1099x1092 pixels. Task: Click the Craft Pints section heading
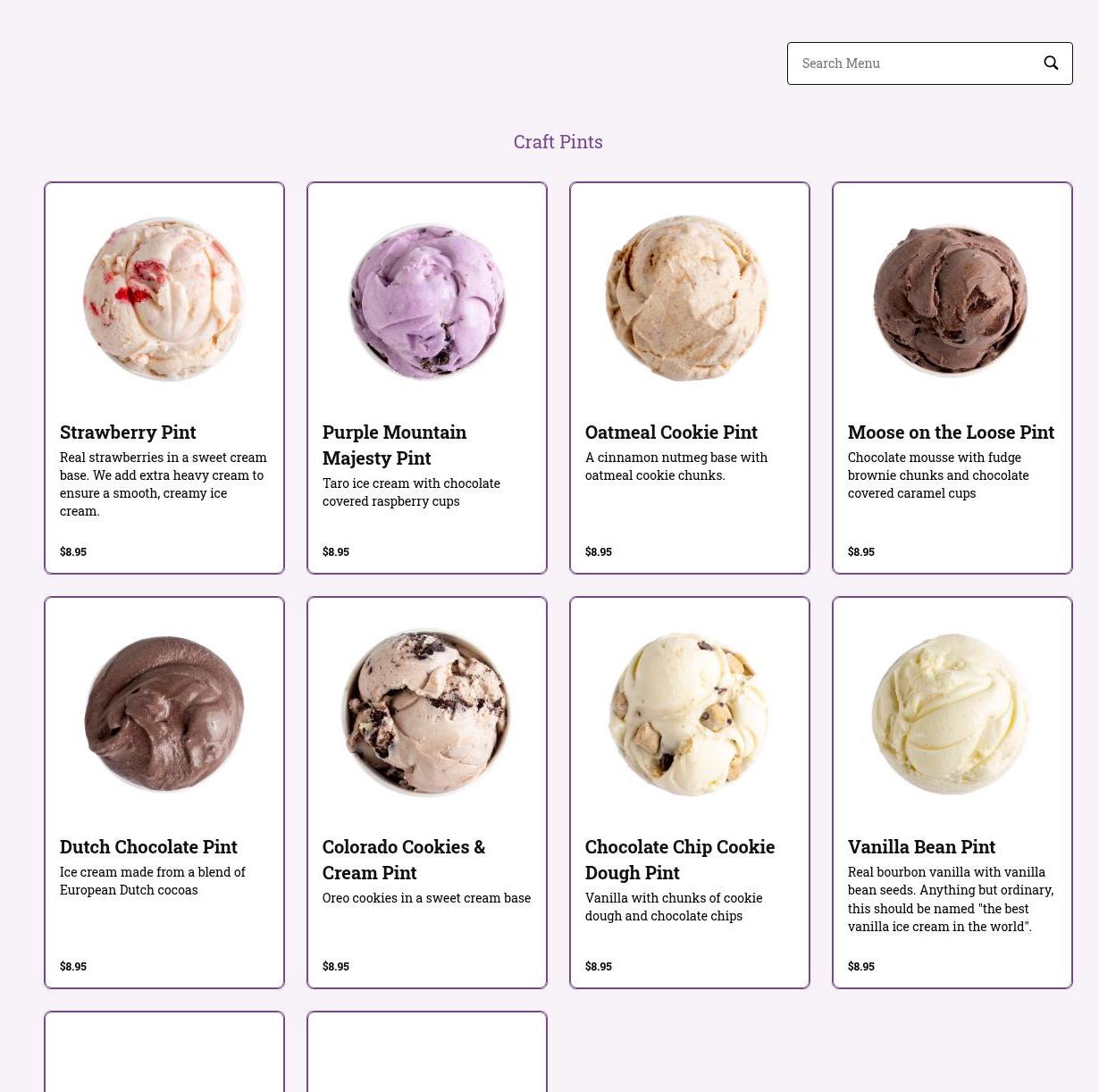point(558,142)
